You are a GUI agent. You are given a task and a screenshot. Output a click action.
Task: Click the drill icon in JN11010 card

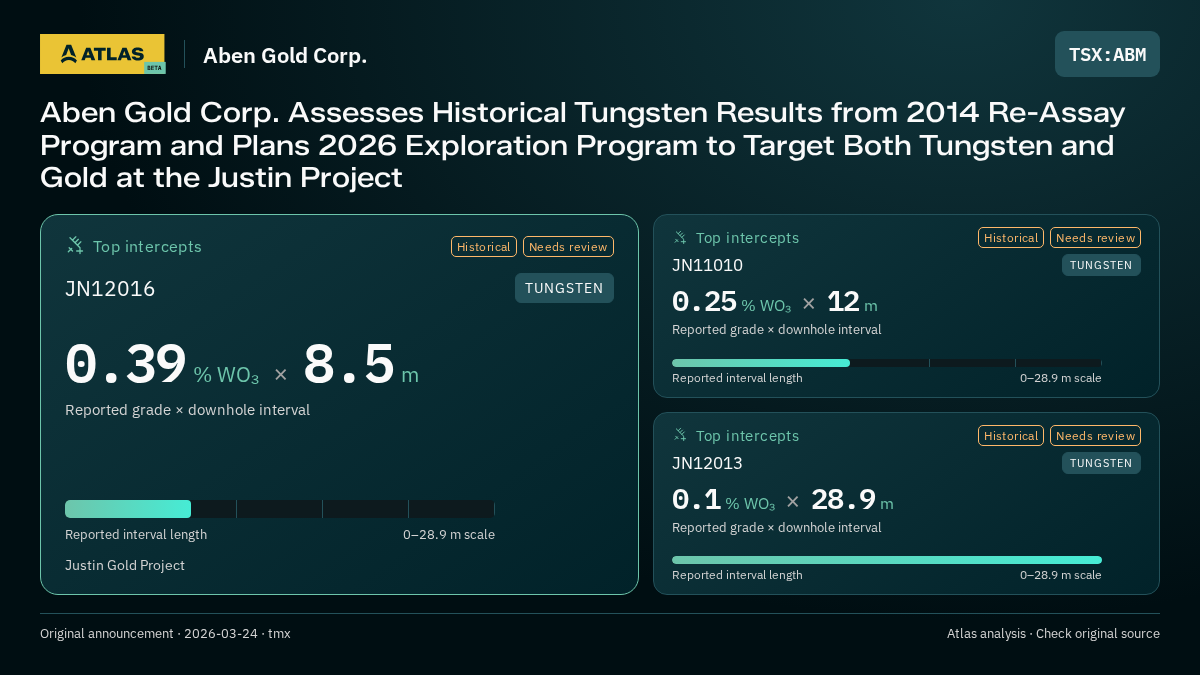[x=680, y=238]
